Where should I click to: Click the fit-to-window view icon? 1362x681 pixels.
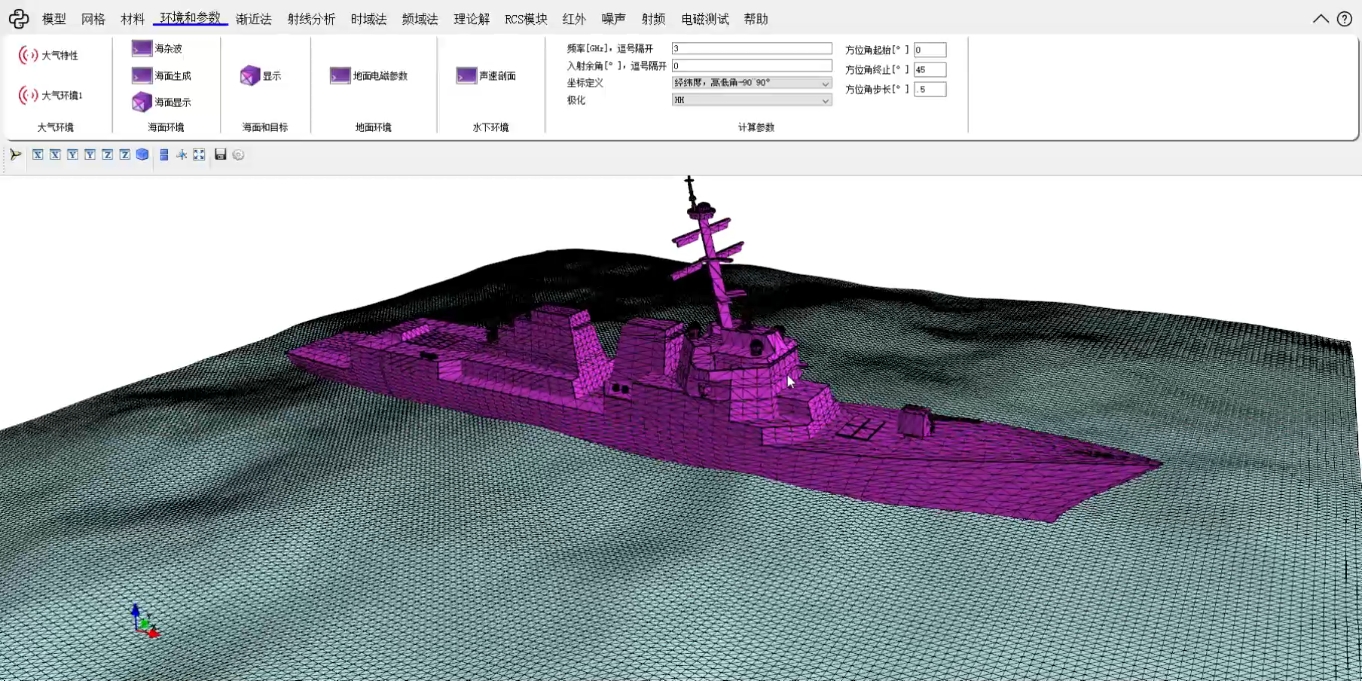tap(199, 155)
